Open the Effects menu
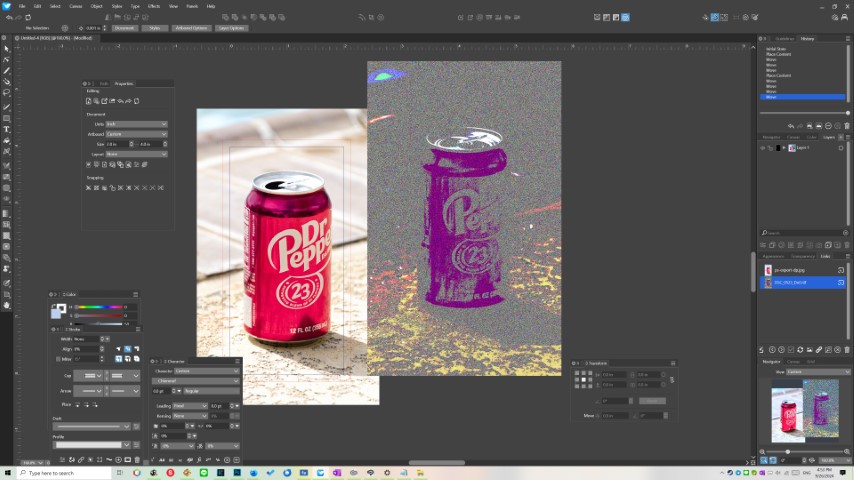This screenshot has height=480, width=854. [154, 6]
